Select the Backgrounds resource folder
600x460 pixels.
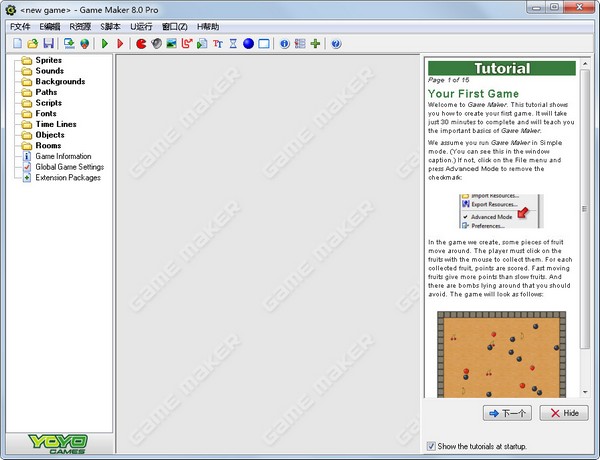coord(60,82)
